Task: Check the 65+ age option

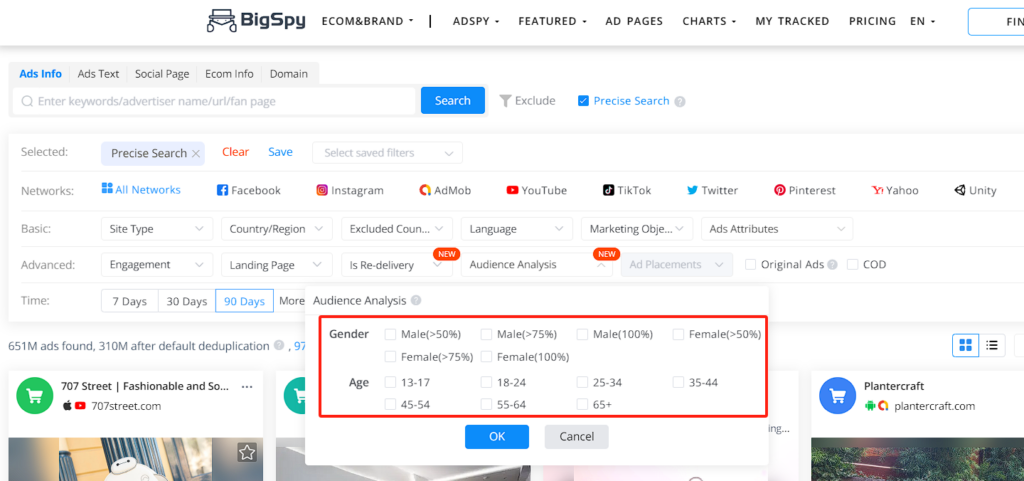Action: 582,404
